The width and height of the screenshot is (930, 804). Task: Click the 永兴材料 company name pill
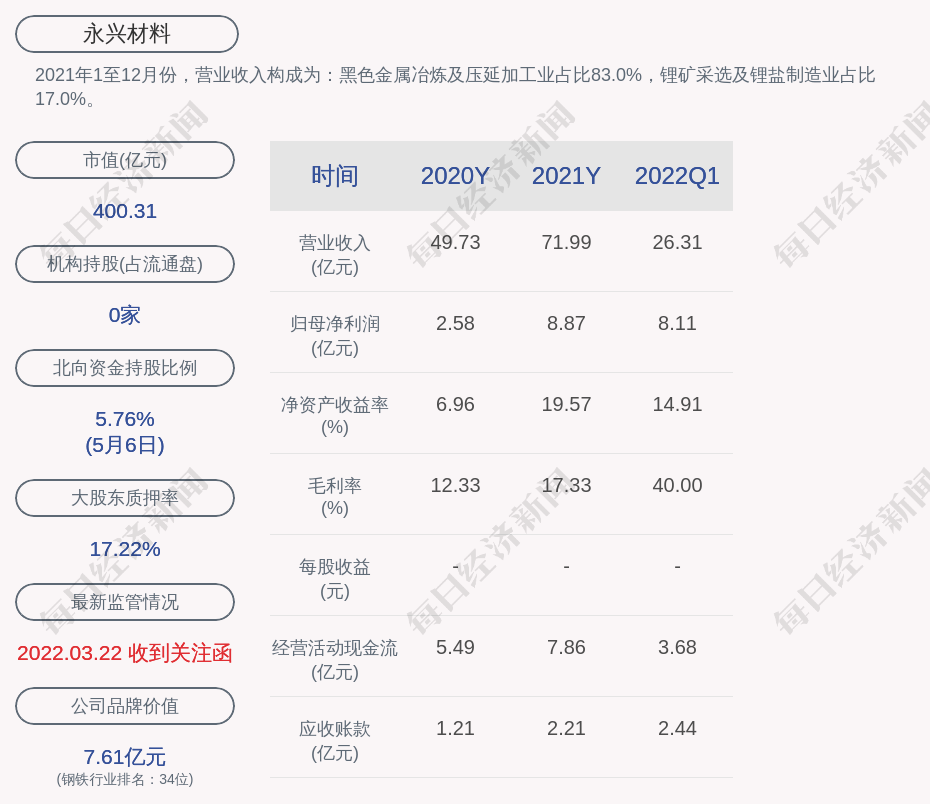point(127,34)
